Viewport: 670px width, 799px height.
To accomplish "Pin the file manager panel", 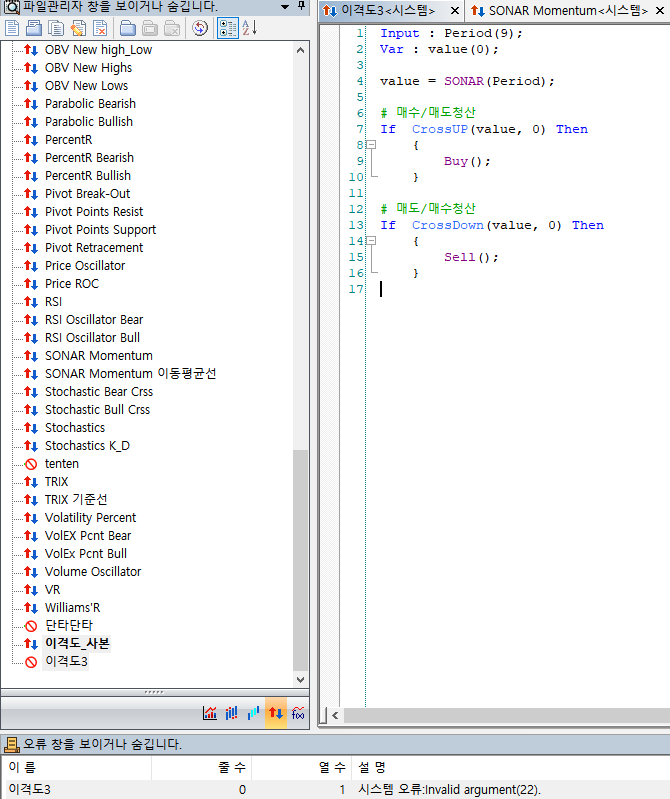I will pyautogui.click(x=302, y=7).
